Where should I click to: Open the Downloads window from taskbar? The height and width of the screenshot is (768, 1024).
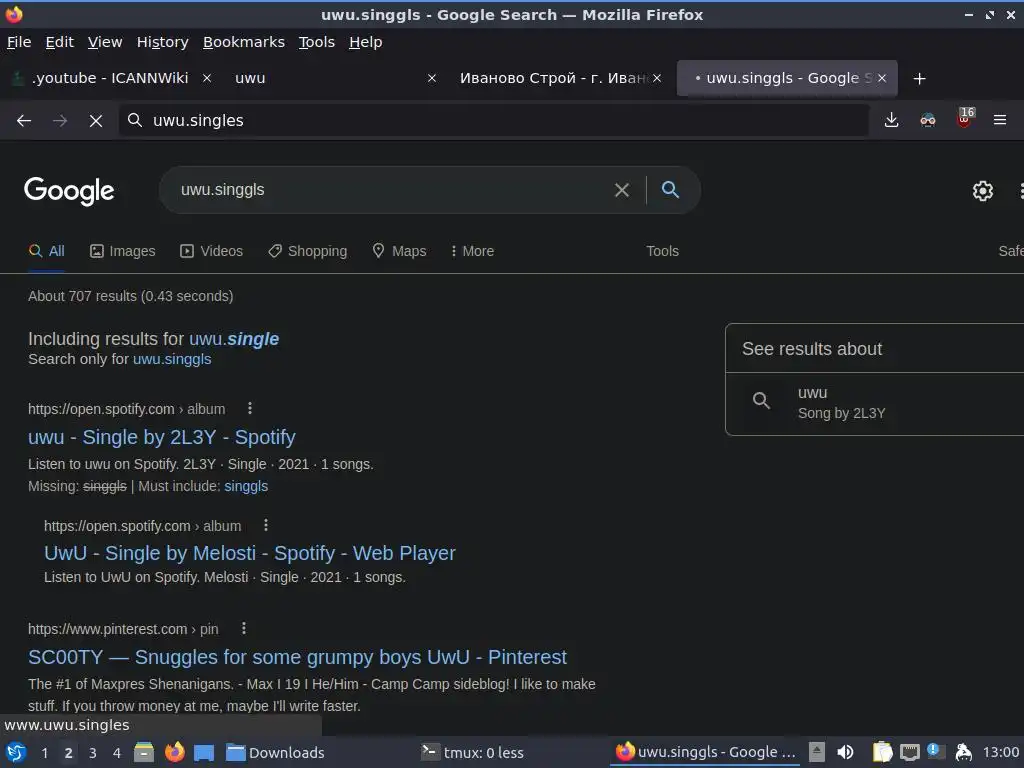click(276, 753)
